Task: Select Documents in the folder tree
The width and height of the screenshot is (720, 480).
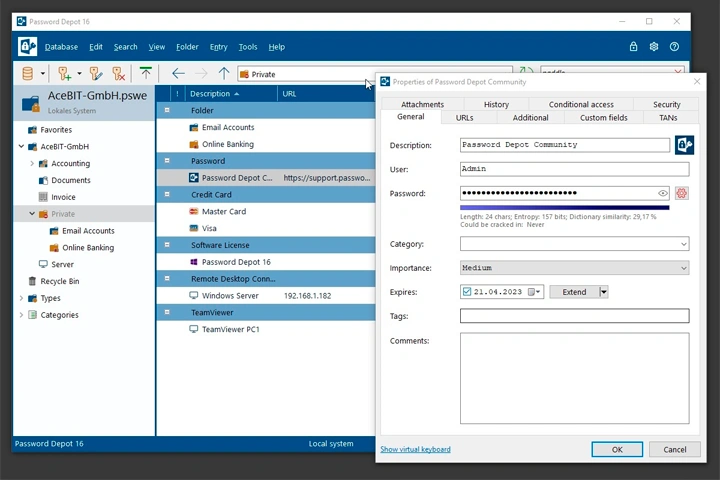Action: pos(71,180)
